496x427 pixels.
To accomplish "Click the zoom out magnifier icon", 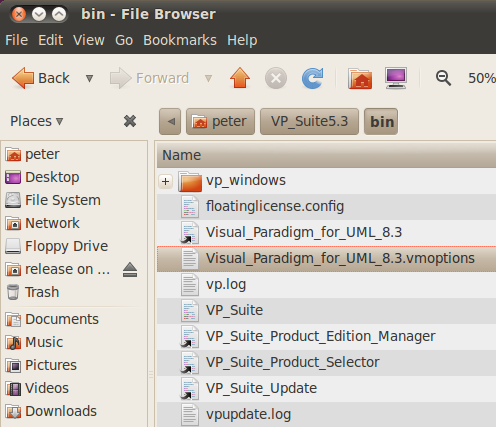I will point(443,78).
